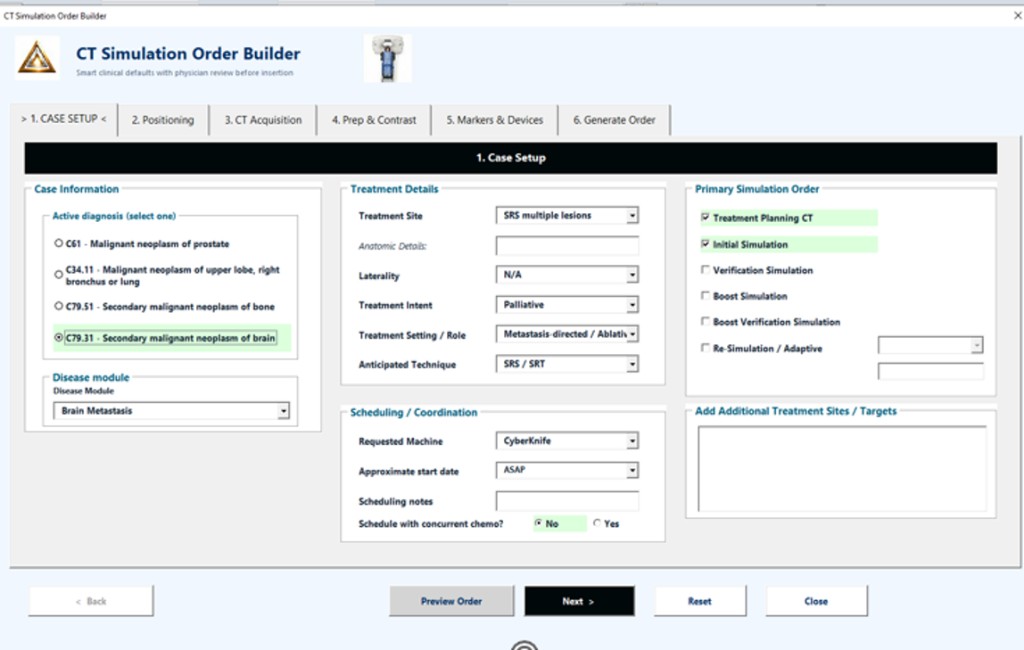Choose Yes for concurrent chemo
Viewport: 1024px width, 650px height.
point(597,523)
